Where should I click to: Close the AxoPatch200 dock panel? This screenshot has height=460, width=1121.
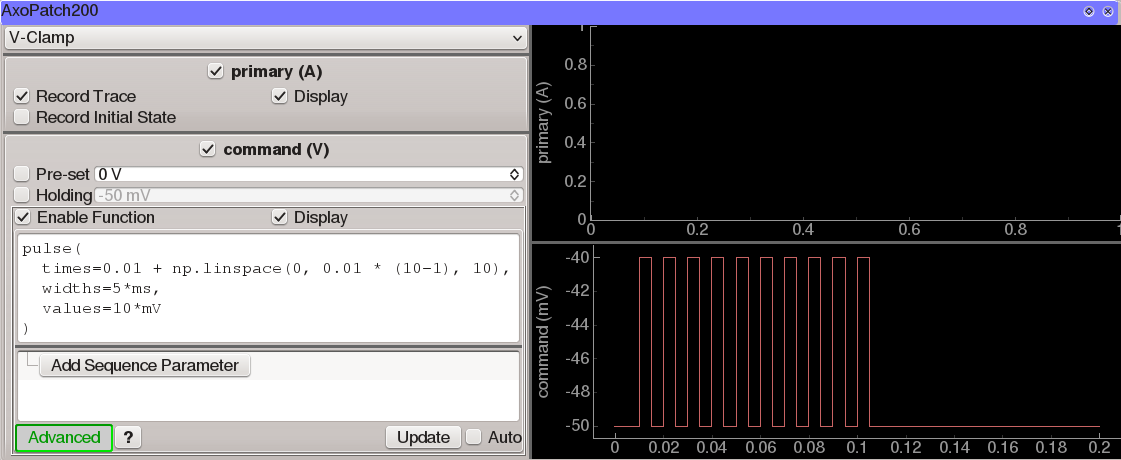click(1107, 11)
